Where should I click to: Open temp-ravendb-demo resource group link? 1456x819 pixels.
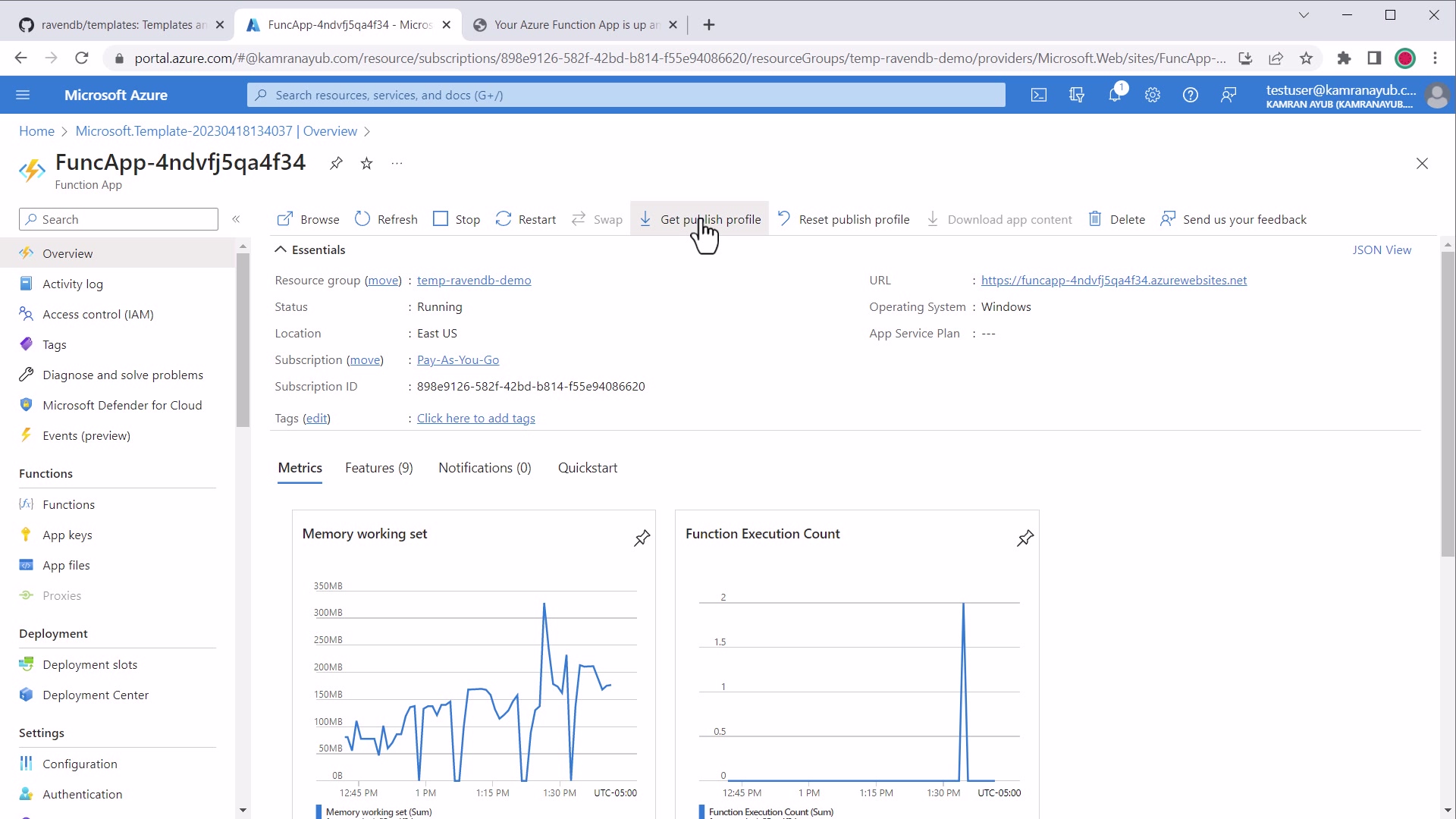(474, 281)
